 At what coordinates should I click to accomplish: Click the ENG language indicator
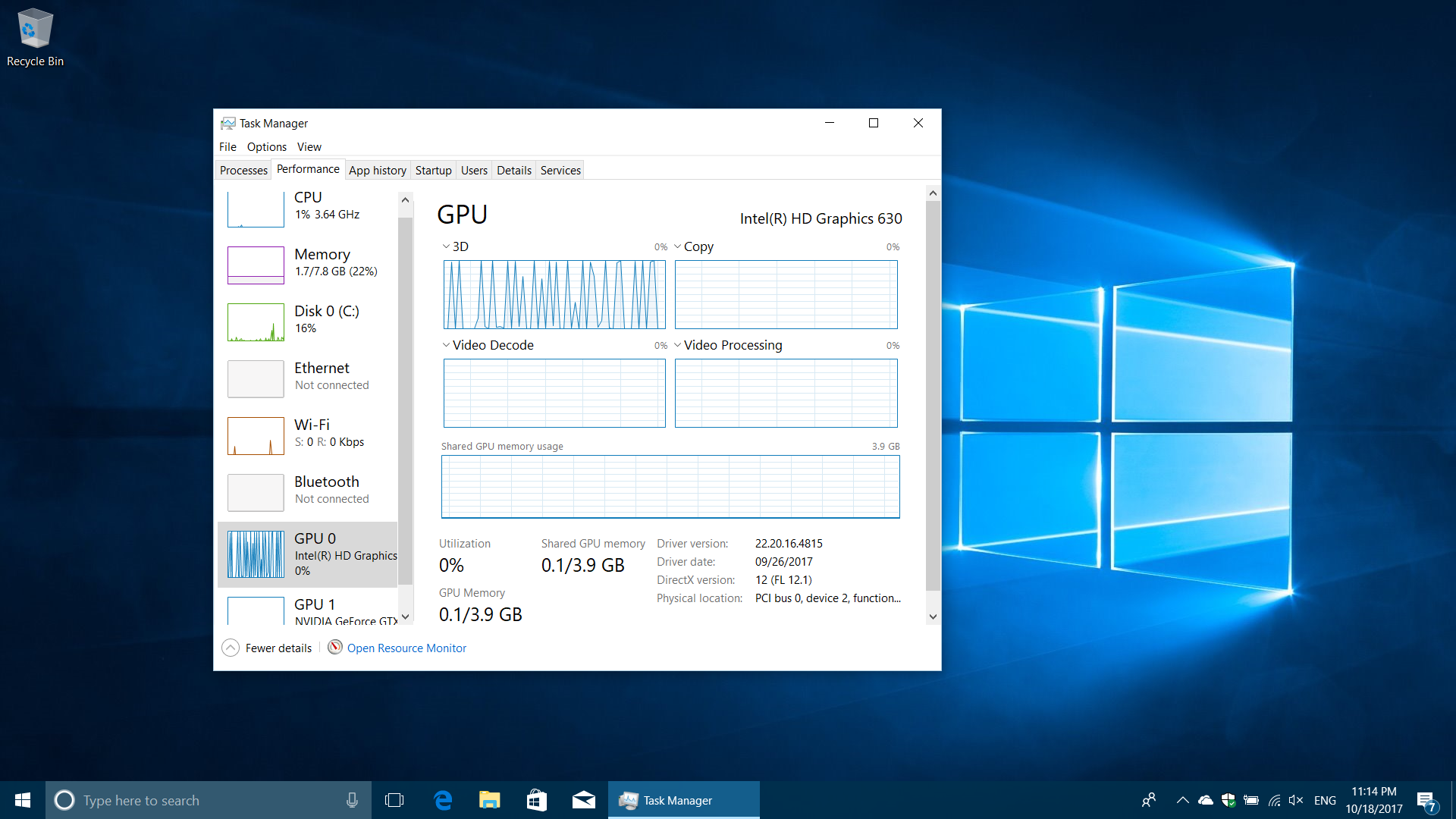(1325, 800)
